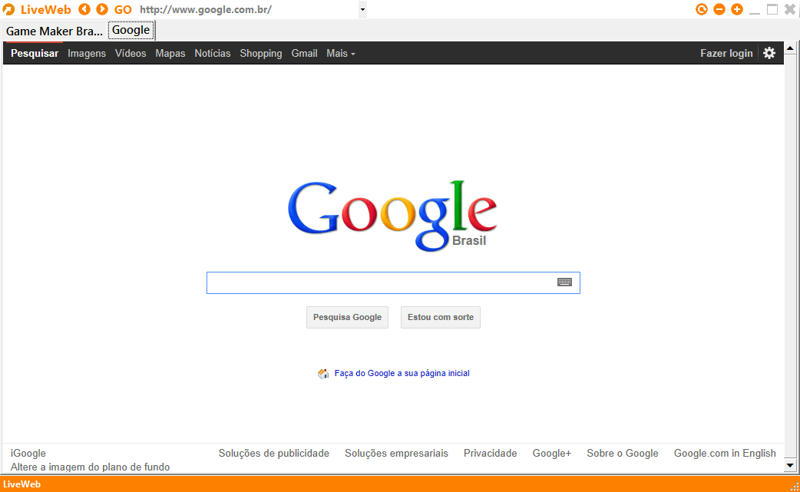800x492 pixels.
Task: Go forward with the orange right arrow
Action: tap(102, 9)
